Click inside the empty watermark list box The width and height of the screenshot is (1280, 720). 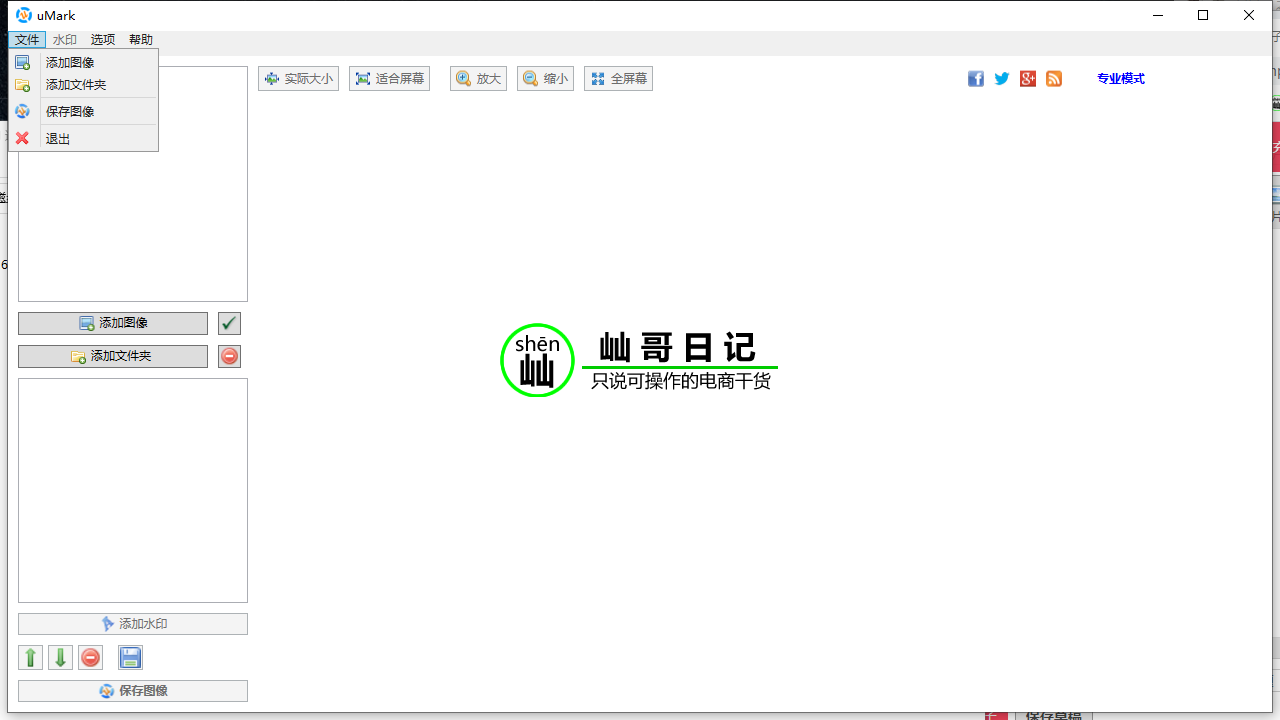tap(133, 490)
